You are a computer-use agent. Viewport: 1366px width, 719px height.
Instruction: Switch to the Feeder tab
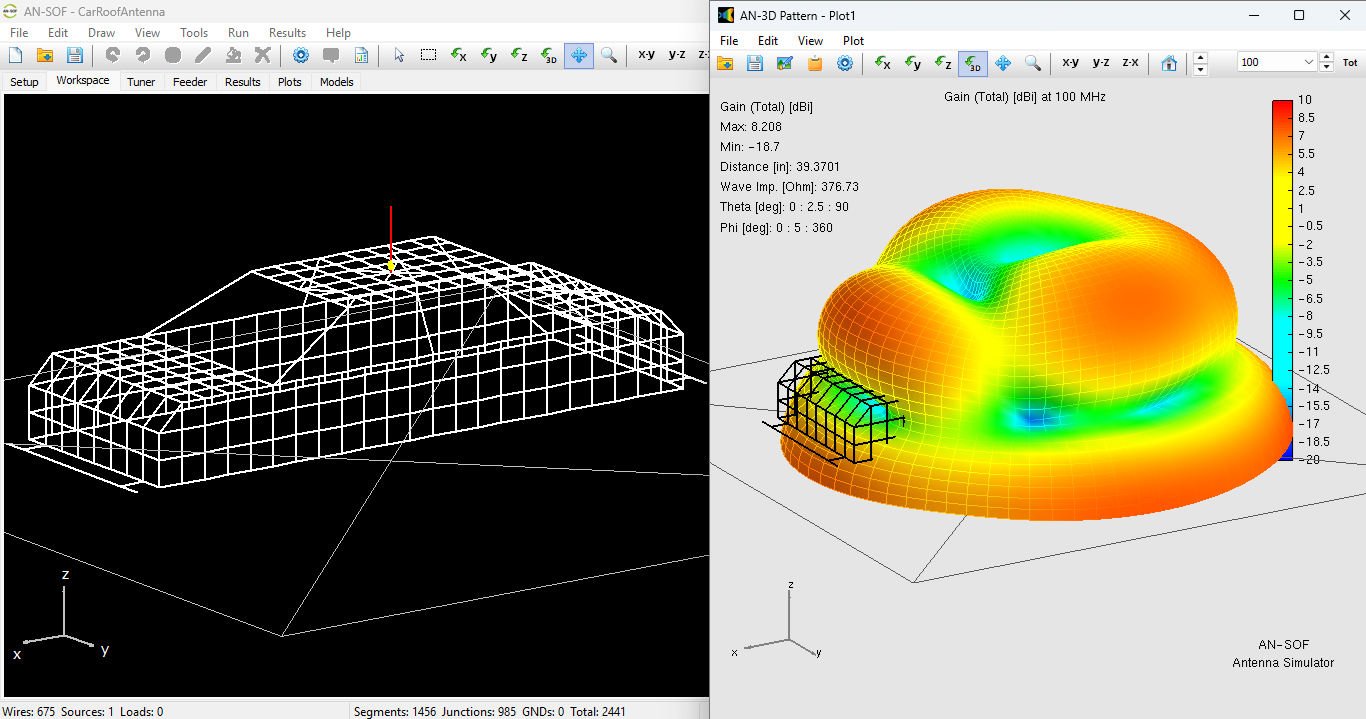coord(190,82)
